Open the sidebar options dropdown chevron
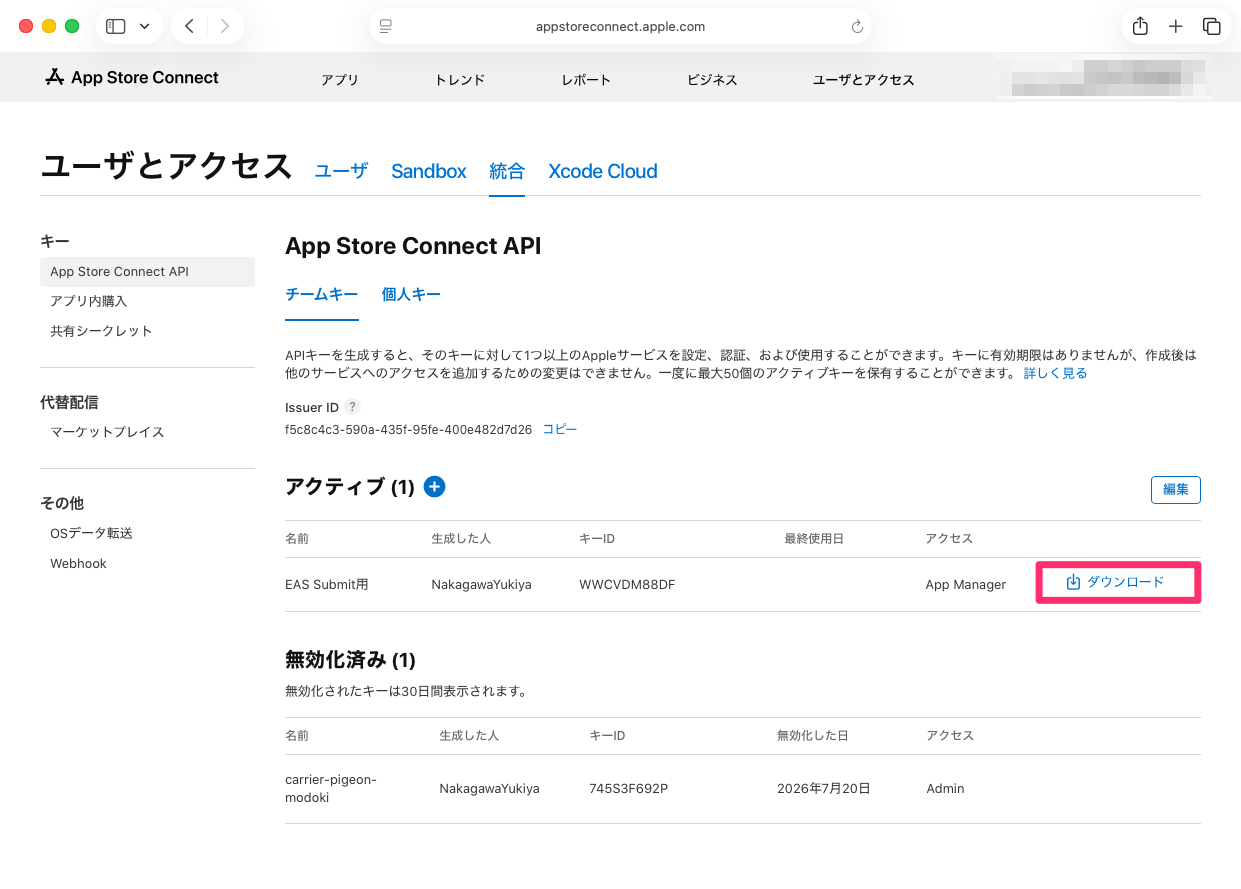Screen dimensions: 1241x889 [x=145, y=27]
